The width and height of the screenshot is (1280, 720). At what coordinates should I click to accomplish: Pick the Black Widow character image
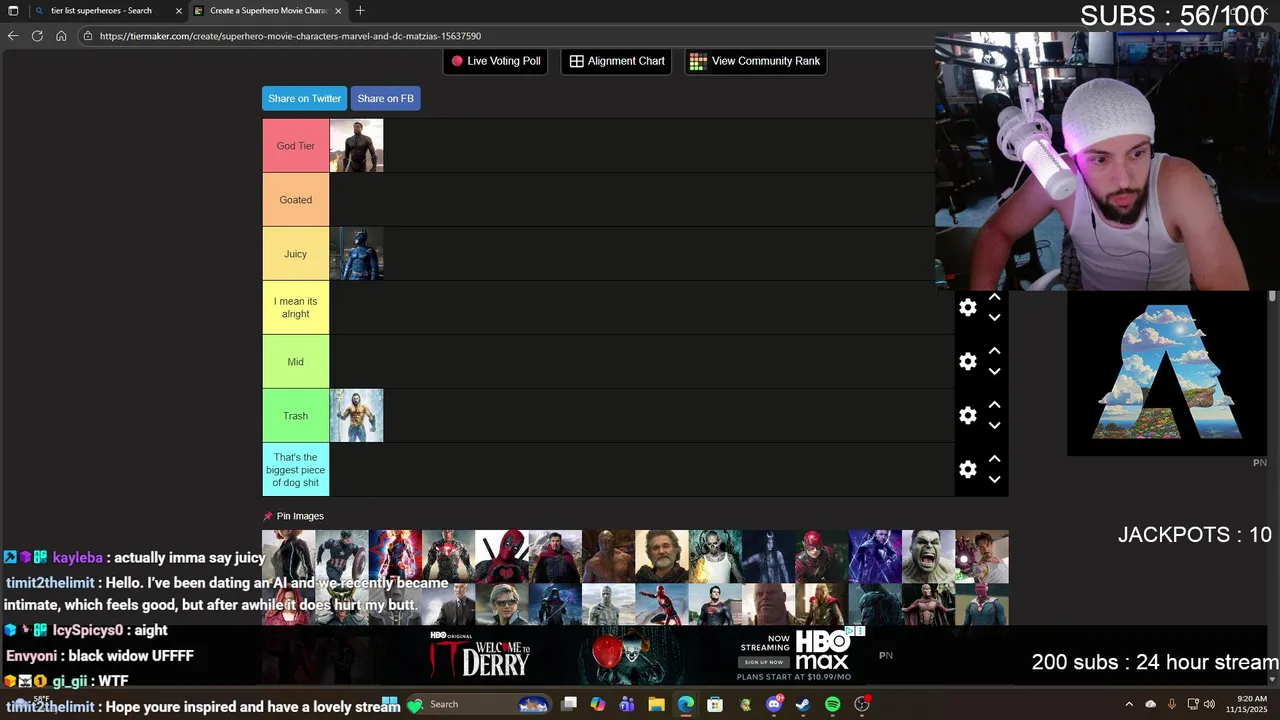pyautogui.click(x=288, y=556)
